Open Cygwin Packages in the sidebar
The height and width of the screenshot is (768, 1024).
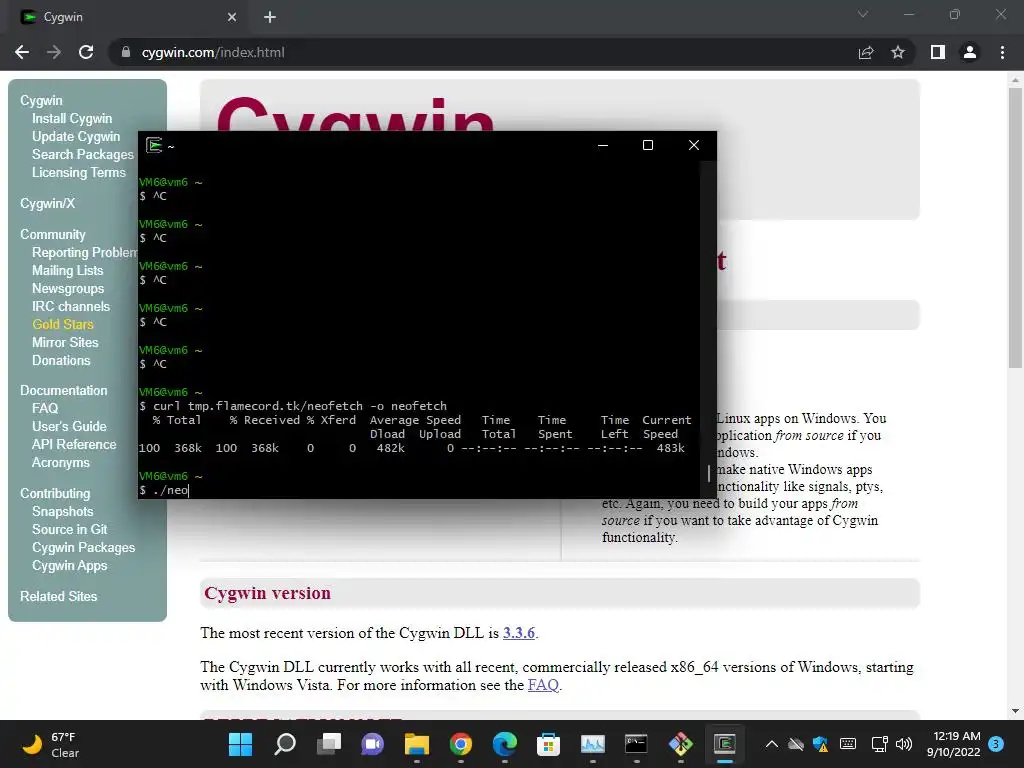point(84,547)
